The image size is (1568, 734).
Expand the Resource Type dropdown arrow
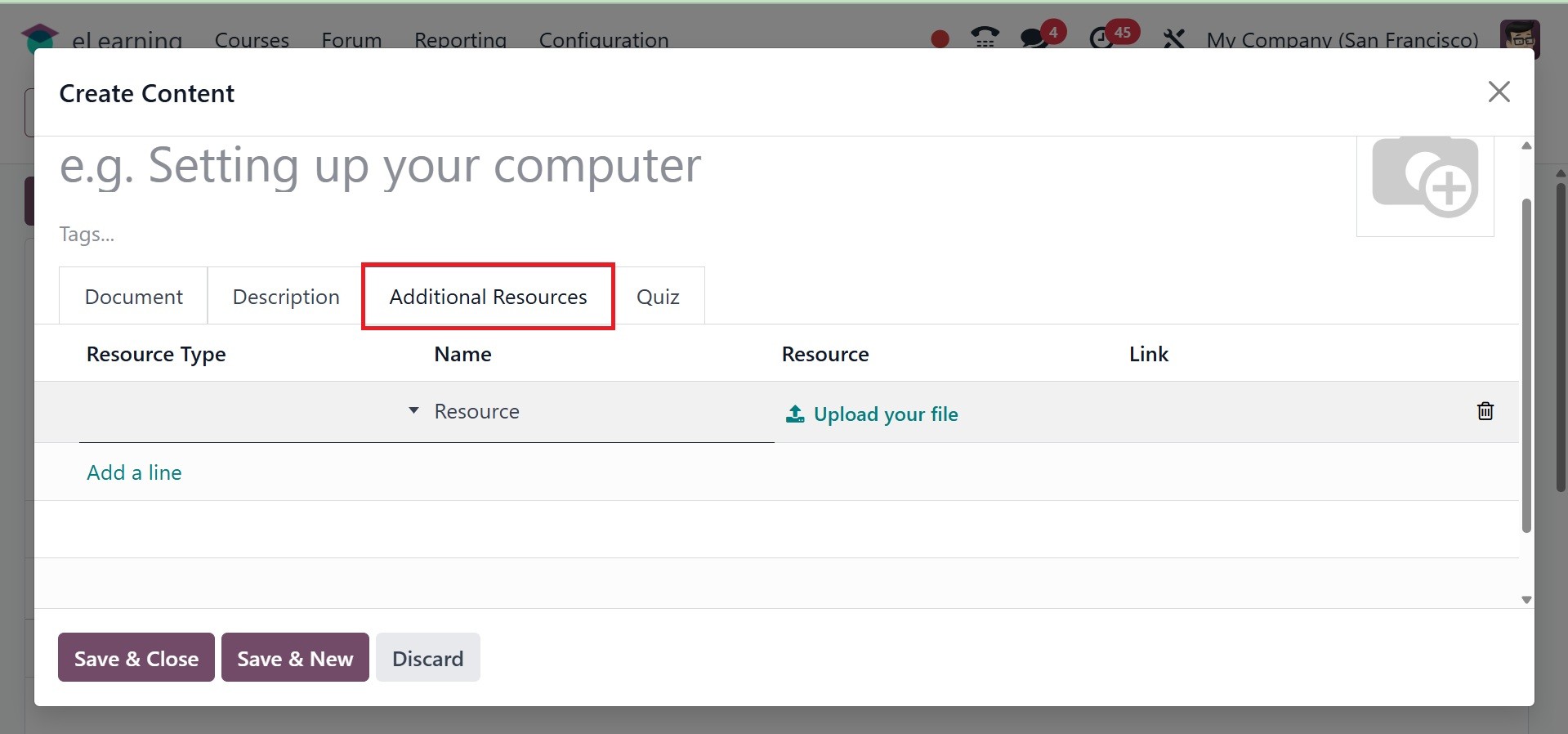[413, 410]
